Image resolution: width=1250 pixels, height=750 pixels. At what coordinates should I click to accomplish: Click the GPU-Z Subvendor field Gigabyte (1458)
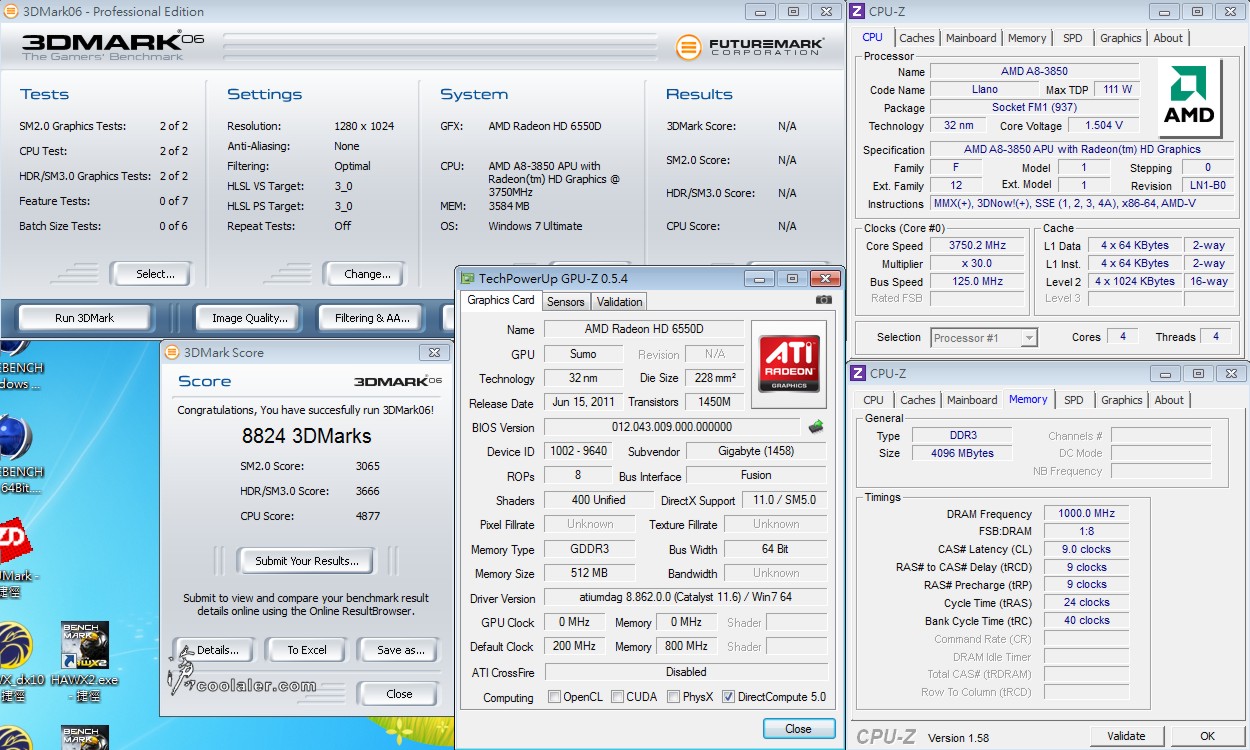pyautogui.click(x=755, y=451)
